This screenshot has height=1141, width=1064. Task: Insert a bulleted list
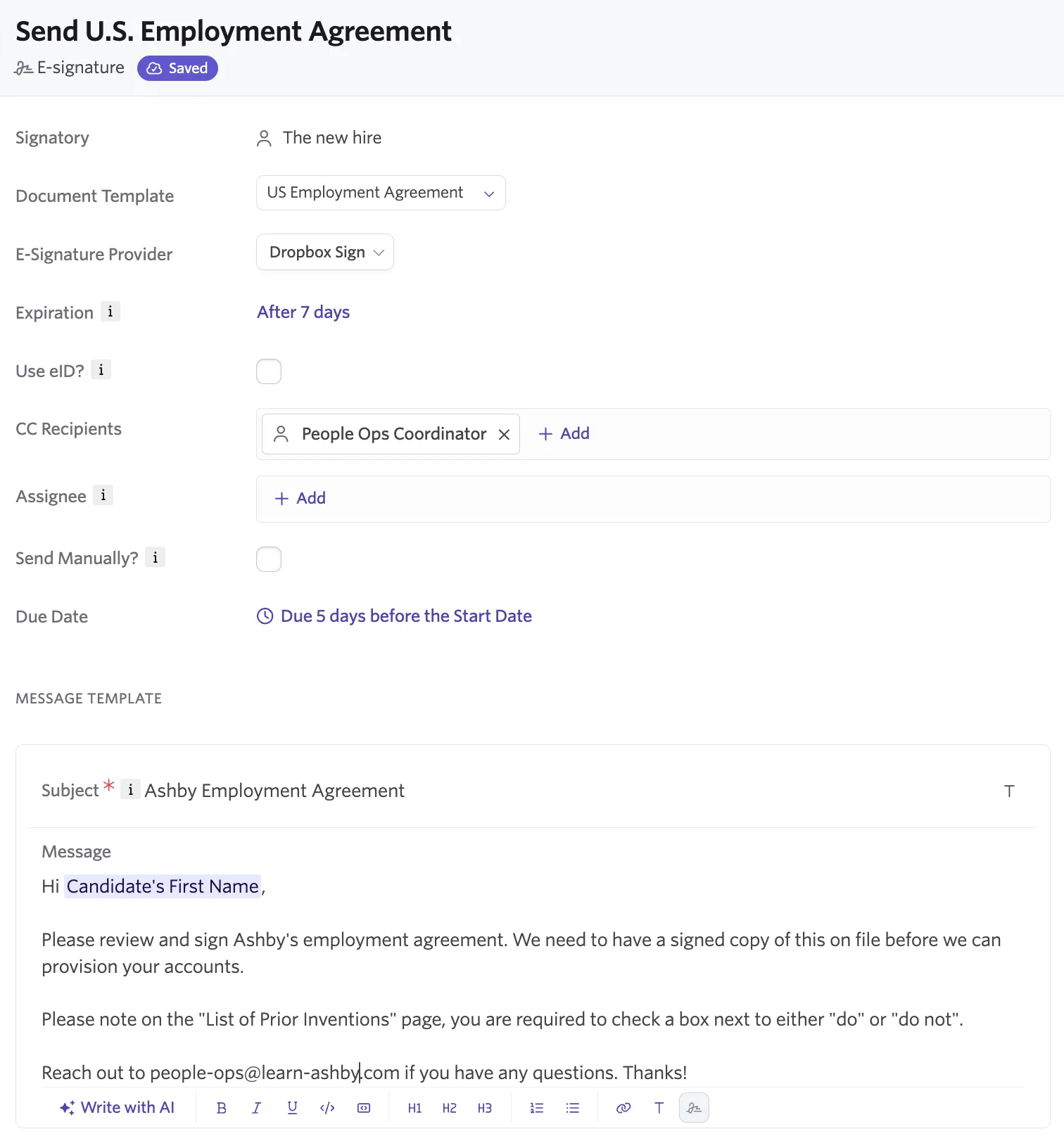[573, 1108]
